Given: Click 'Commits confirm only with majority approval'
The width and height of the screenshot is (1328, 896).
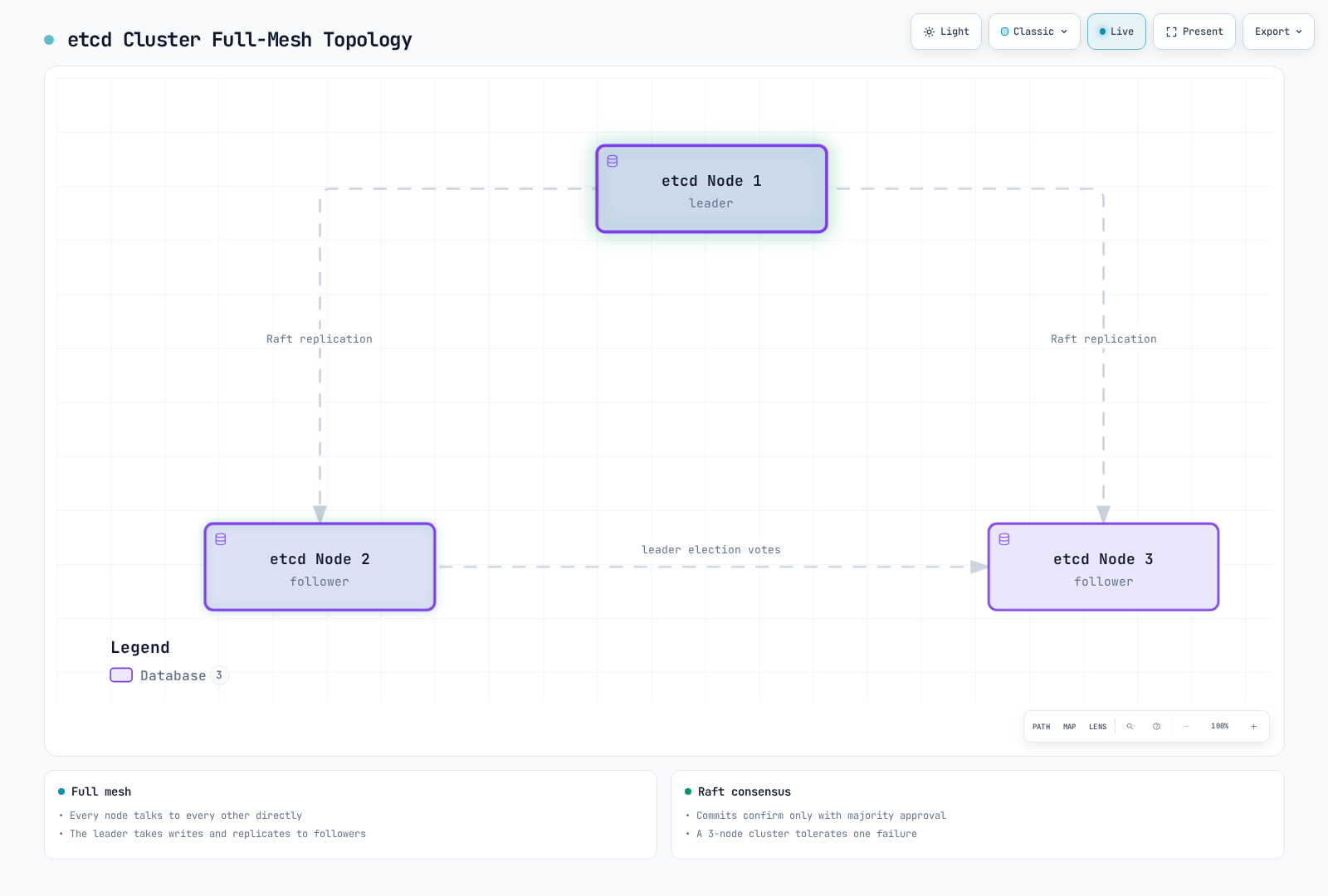Looking at the screenshot, I should click(x=821, y=816).
